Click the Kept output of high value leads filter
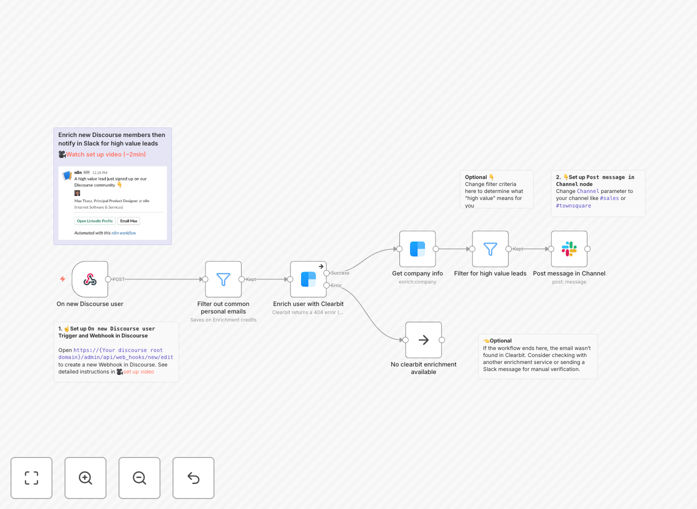This screenshot has width=697, height=509. [x=509, y=249]
